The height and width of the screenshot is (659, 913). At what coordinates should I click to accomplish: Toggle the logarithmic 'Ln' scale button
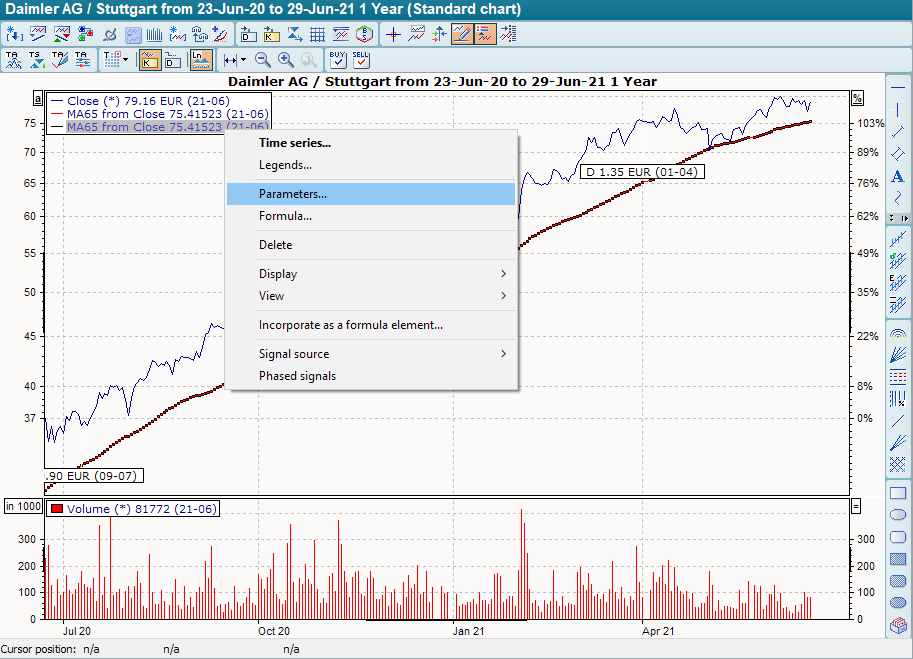click(x=201, y=60)
